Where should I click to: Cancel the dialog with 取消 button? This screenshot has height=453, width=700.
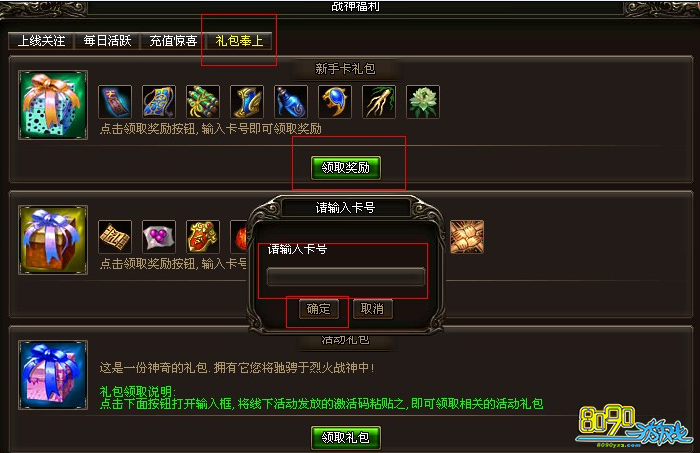372,309
